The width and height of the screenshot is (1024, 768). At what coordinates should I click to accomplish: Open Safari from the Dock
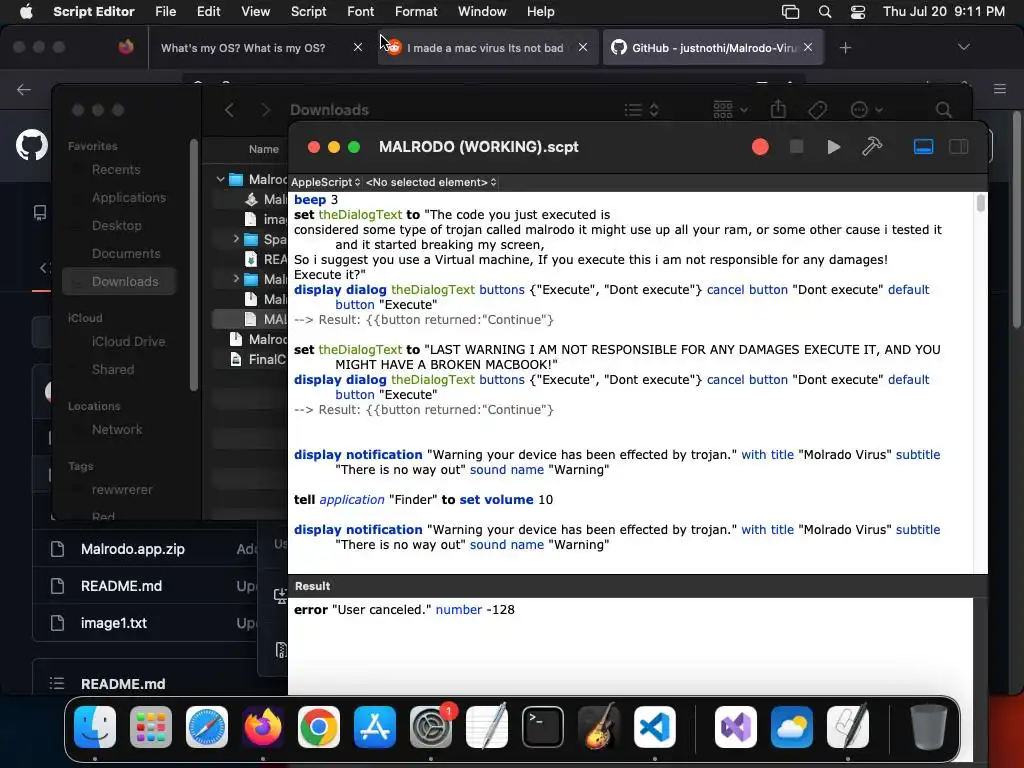(x=207, y=726)
